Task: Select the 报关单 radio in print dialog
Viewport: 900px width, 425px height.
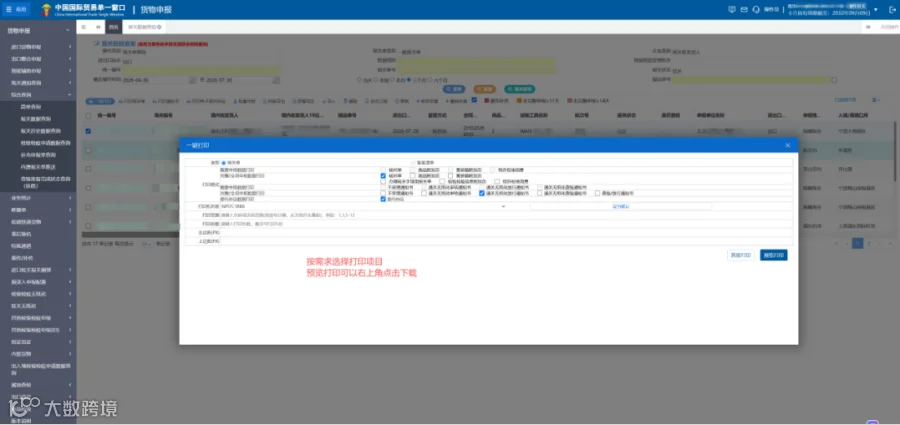Action: click(224, 163)
